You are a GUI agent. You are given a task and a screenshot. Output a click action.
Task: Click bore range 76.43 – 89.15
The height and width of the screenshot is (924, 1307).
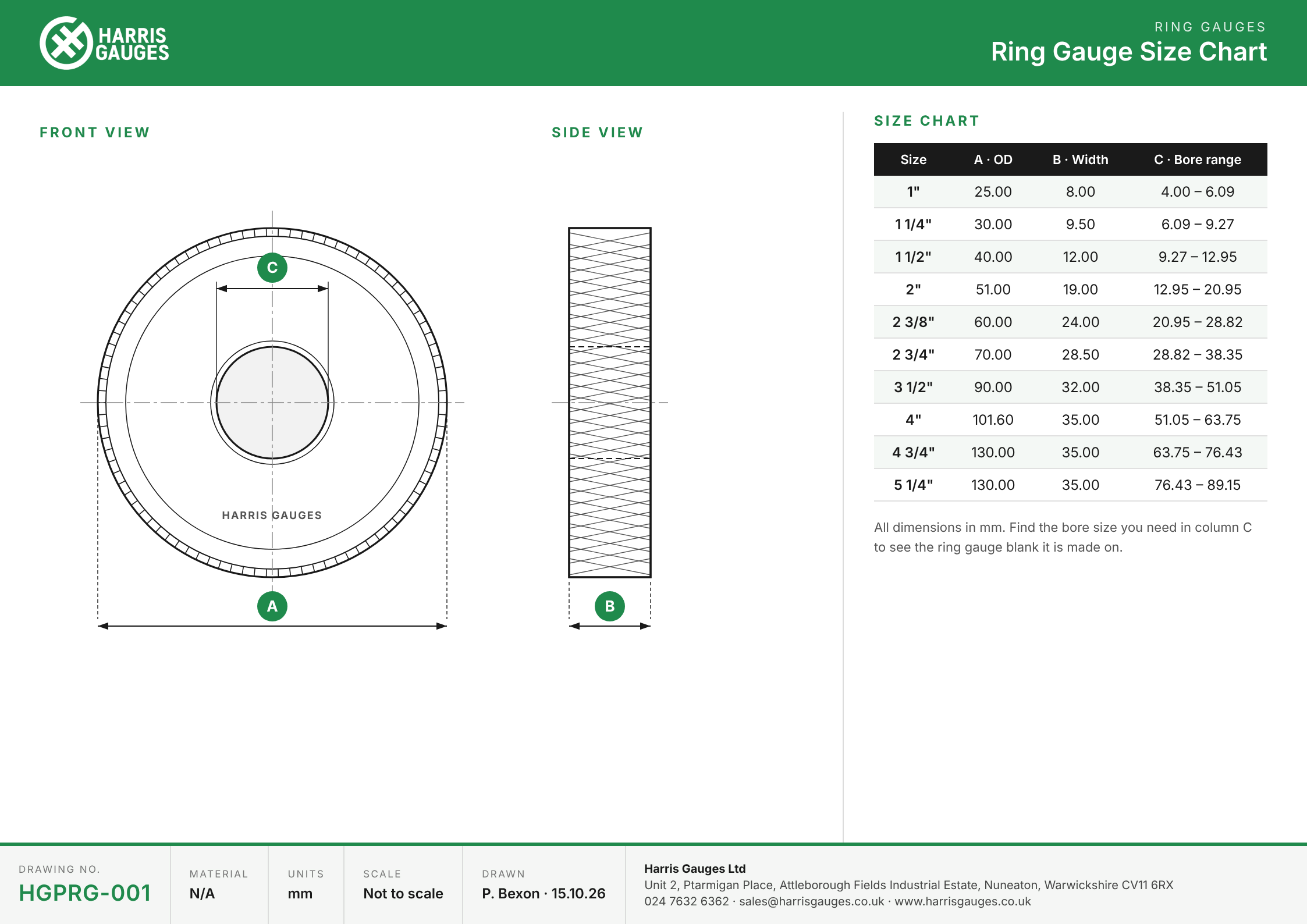(x=1198, y=485)
